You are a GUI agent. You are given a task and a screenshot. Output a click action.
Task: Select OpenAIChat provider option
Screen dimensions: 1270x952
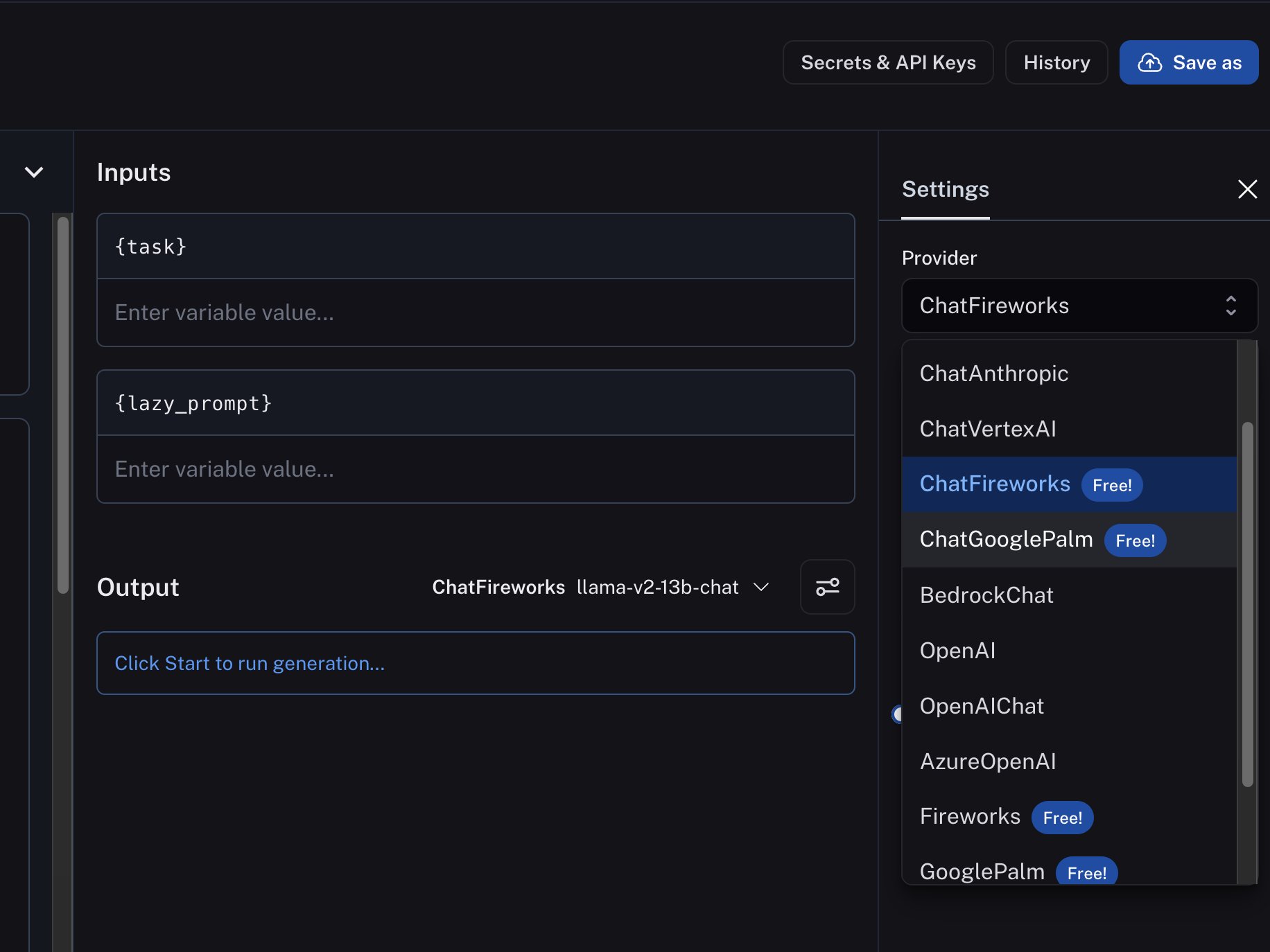tap(1069, 706)
